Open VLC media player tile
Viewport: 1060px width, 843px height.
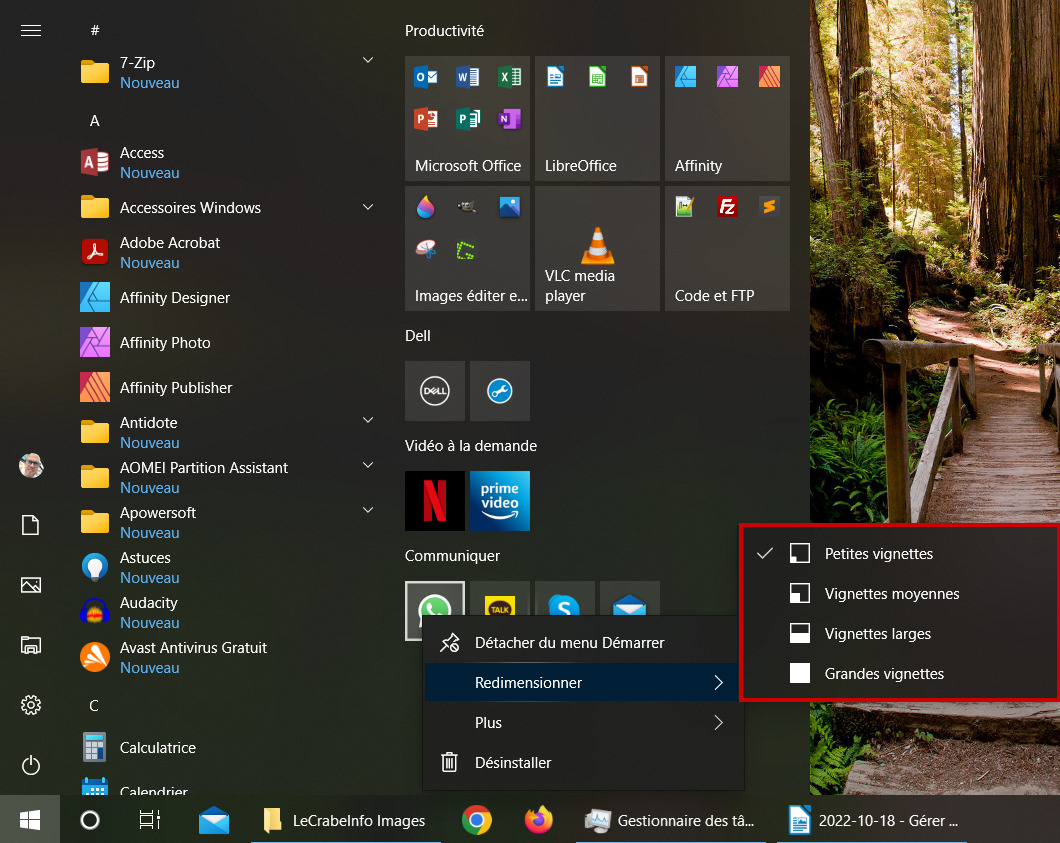[597, 249]
